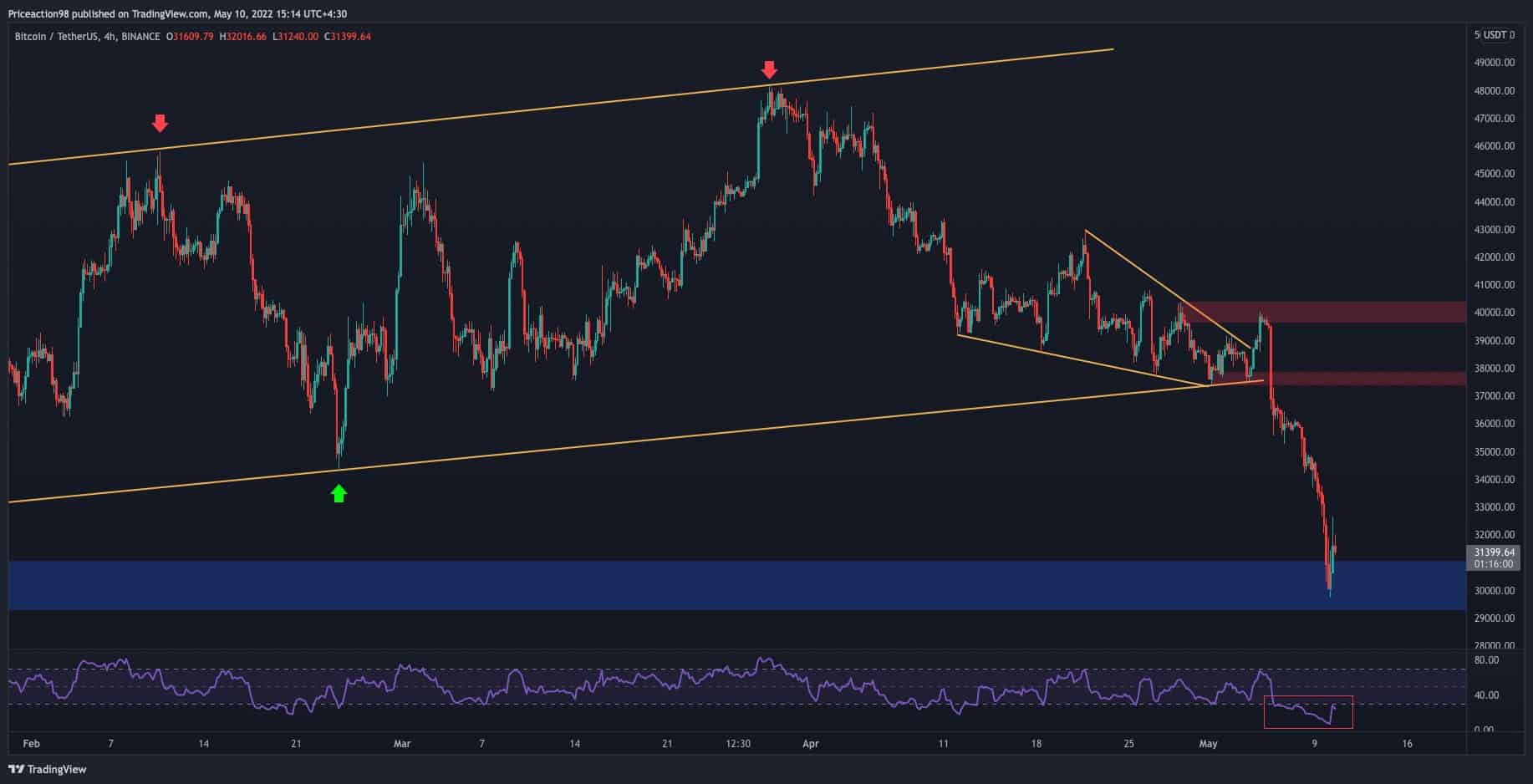The height and width of the screenshot is (784, 1533).
Task: Click the current price tag 31399.64
Action: coord(1494,552)
